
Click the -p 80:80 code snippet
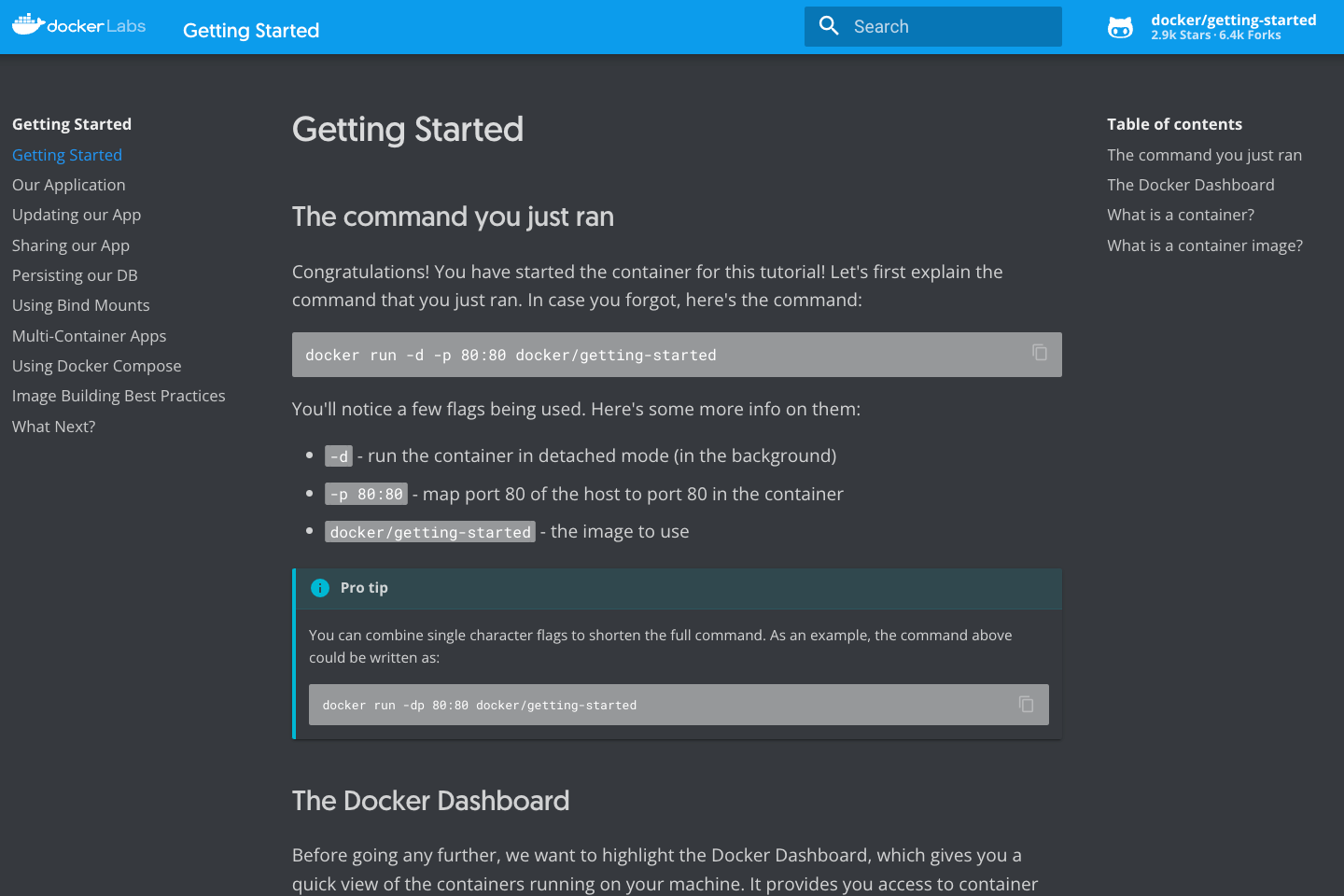(366, 494)
